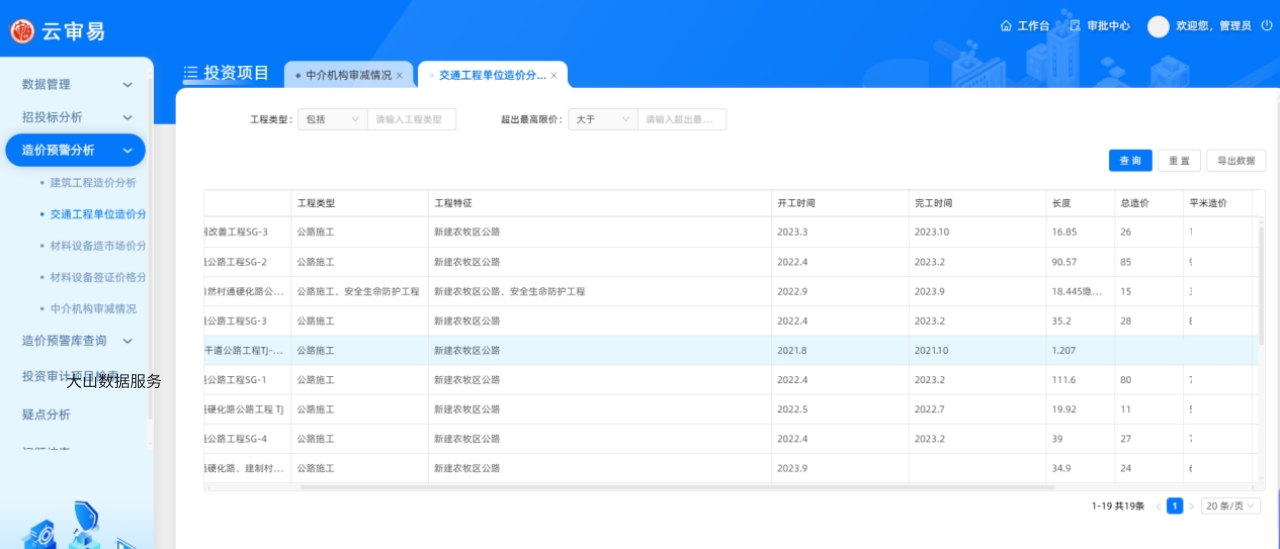The image size is (1280, 549).
Task: Click the power logout icon
Action: coord(1266,26)
